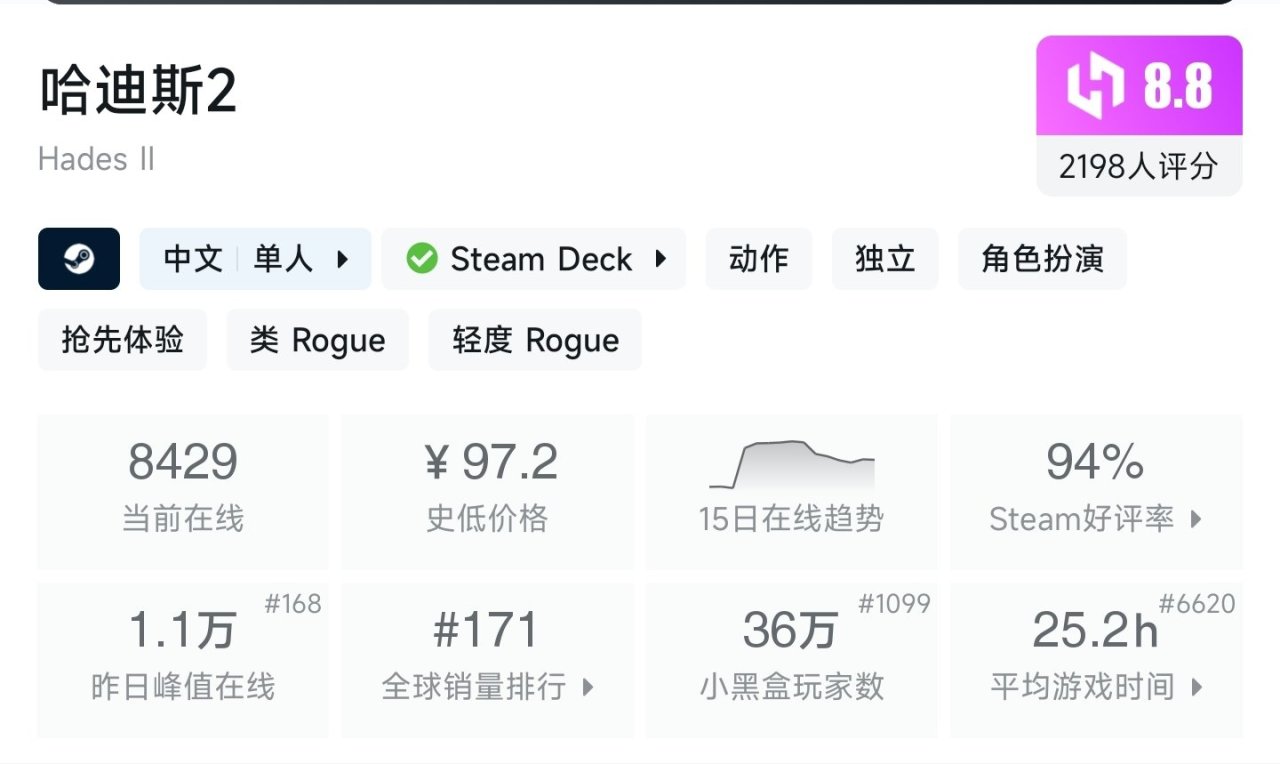Click the Xiaoheihe logo in score badge
Image resolution: width=1280 pixels, height=764 pixels.
1096,86
